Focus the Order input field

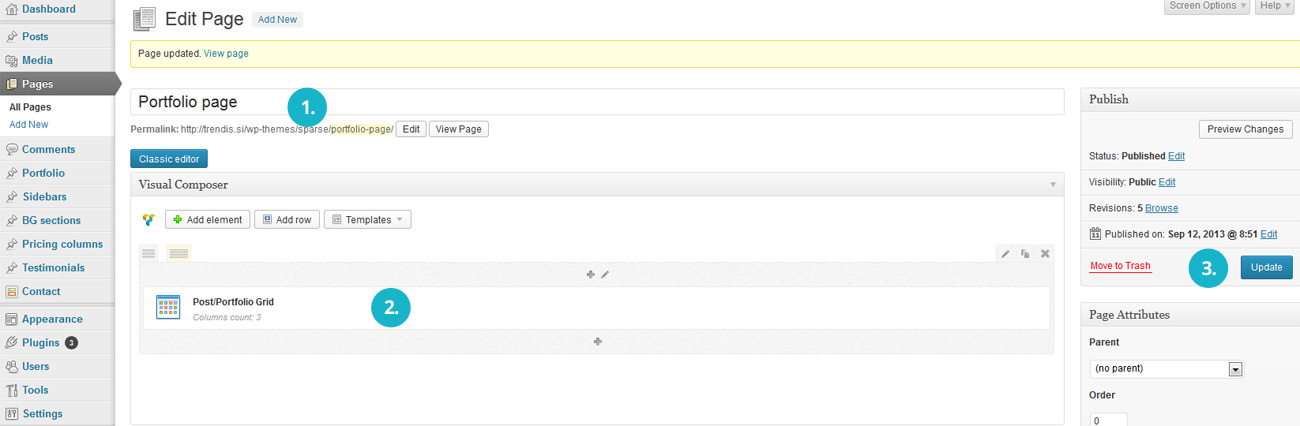coord(1109,419)
